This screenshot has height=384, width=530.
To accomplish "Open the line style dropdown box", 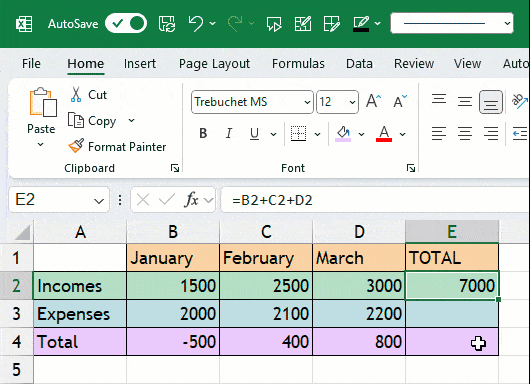I will point(452,23).
